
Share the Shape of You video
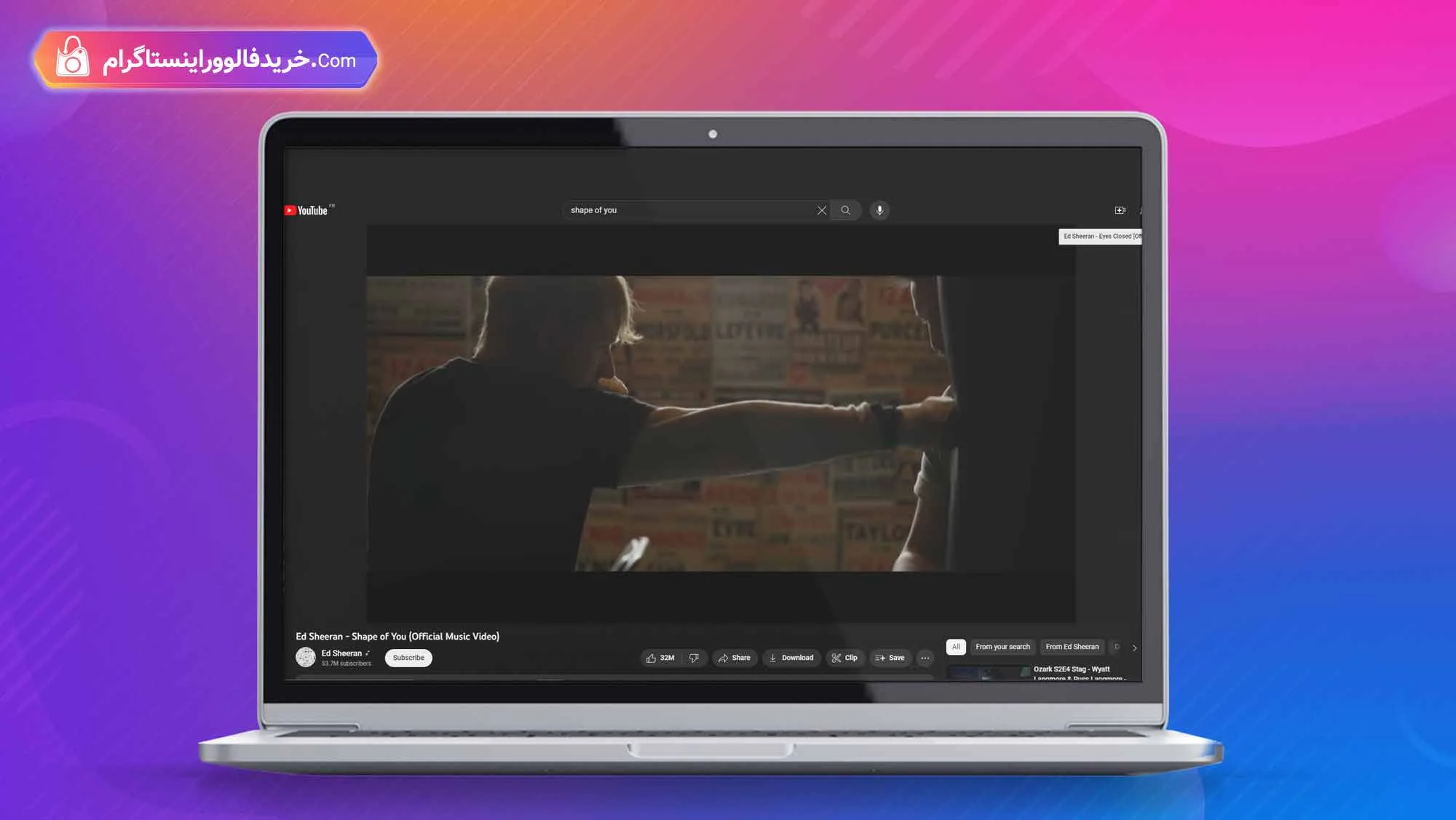735,658
